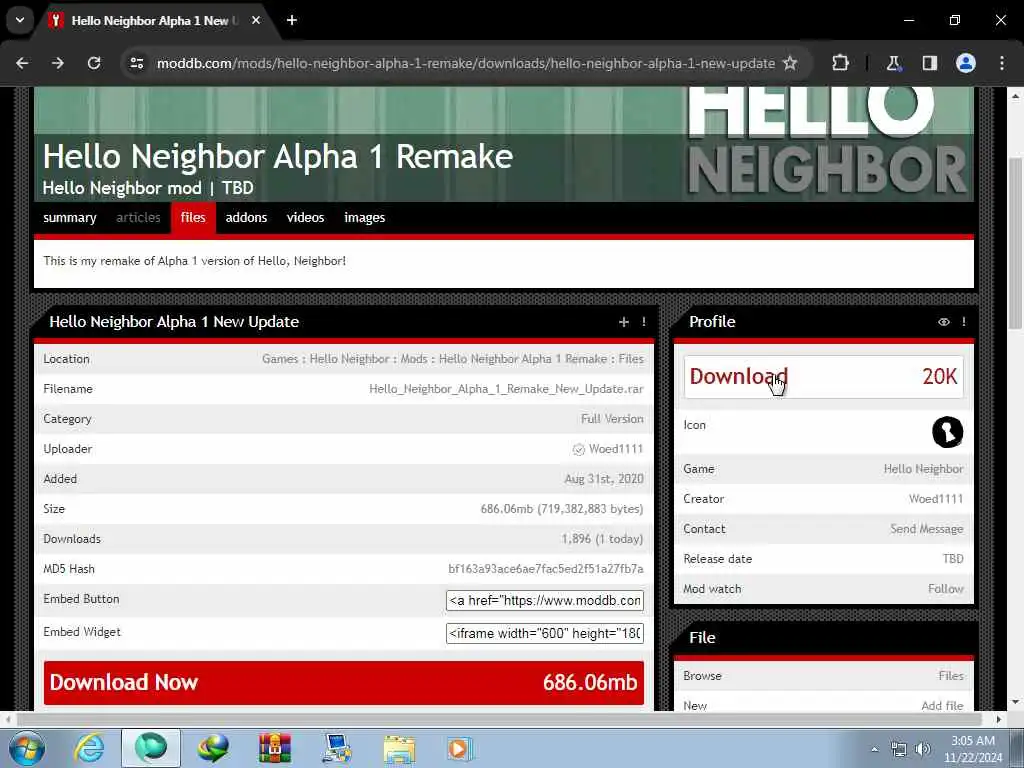Click the Mods breadcrumb link
The width and height of the screenshot is (1024, 768).
tap(413, 359)
